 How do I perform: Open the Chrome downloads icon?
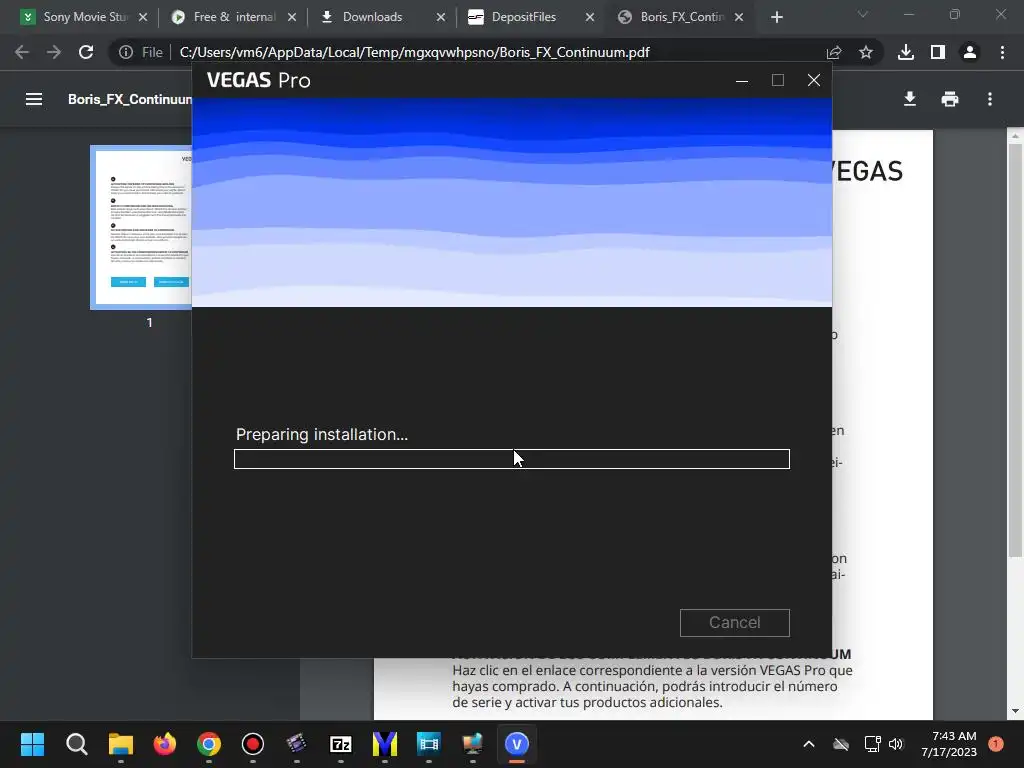point(906,52)
